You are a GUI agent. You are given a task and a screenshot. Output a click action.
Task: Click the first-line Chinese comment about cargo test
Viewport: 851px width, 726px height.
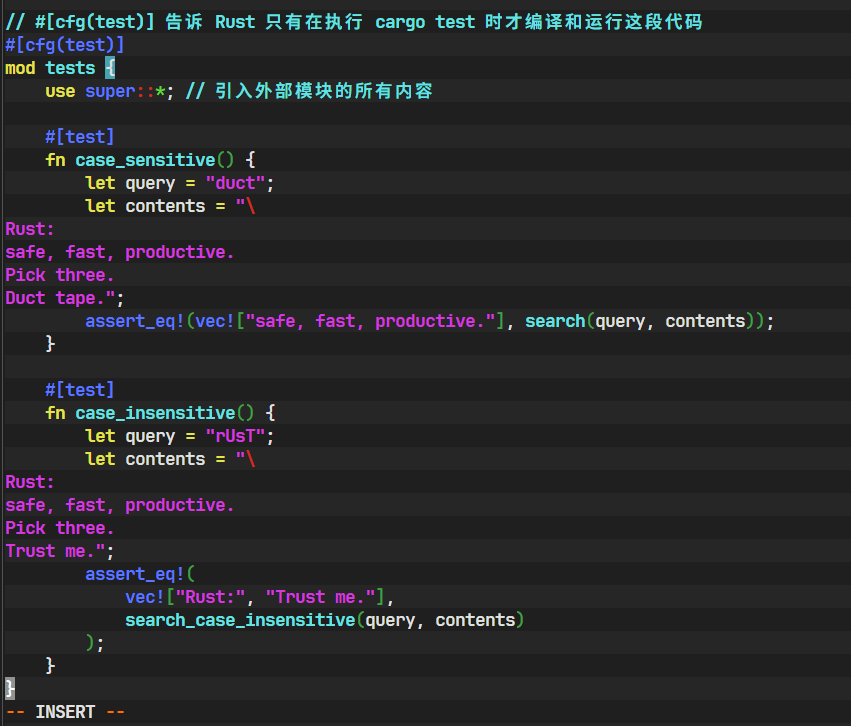(x=353, y=22)
